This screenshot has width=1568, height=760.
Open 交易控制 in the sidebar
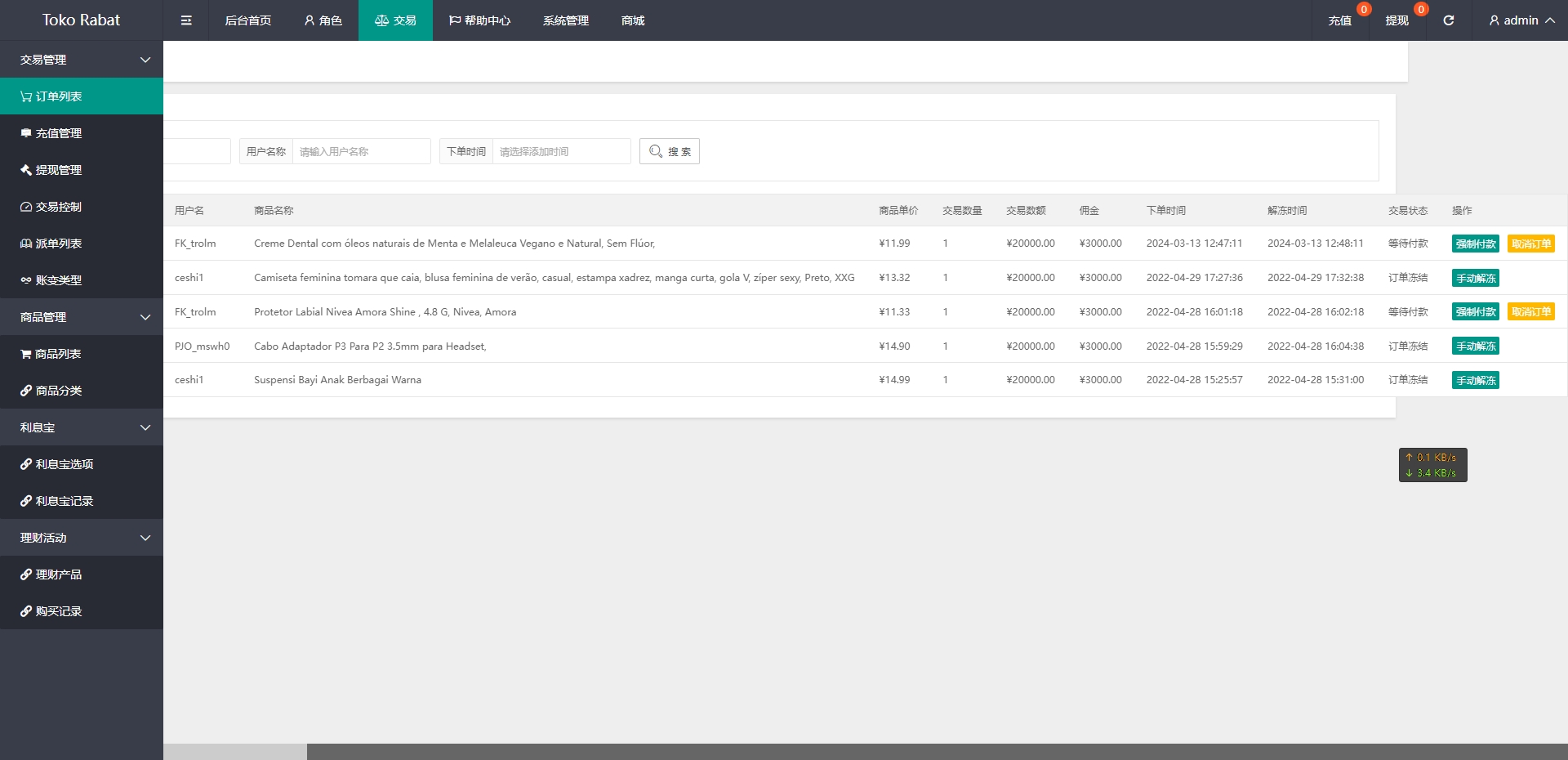pyautogui.click(x=82, y=207)
